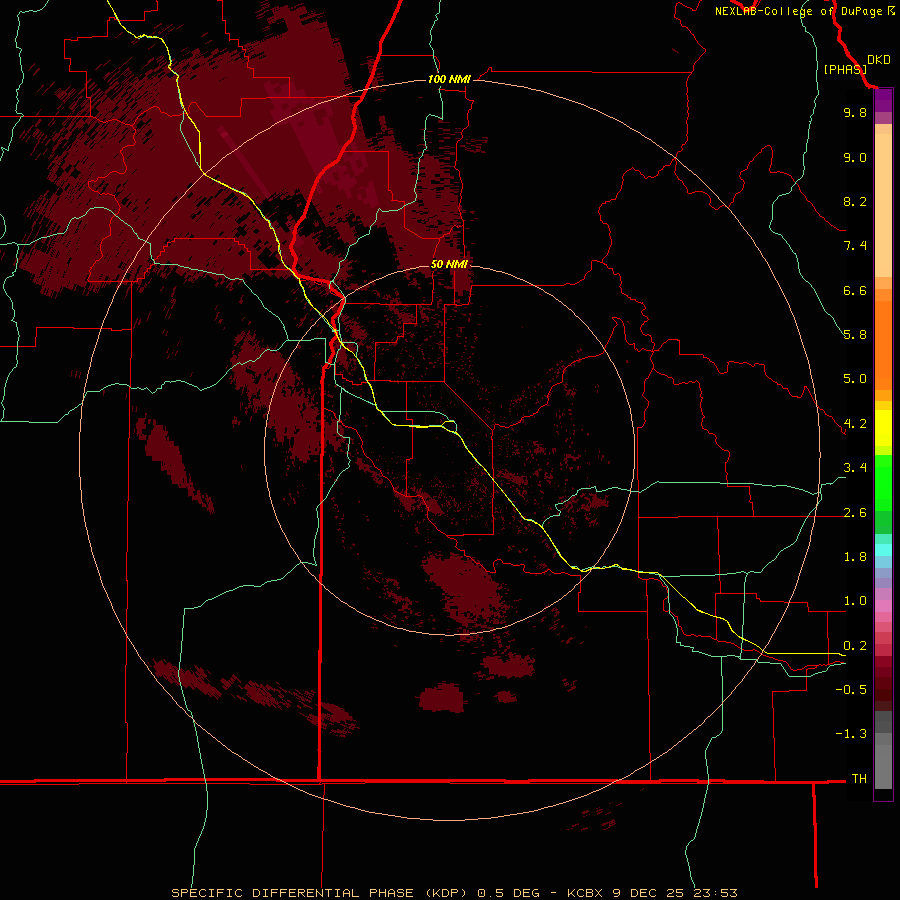Pick the bright green swatch in the legend

coord(883,483)
